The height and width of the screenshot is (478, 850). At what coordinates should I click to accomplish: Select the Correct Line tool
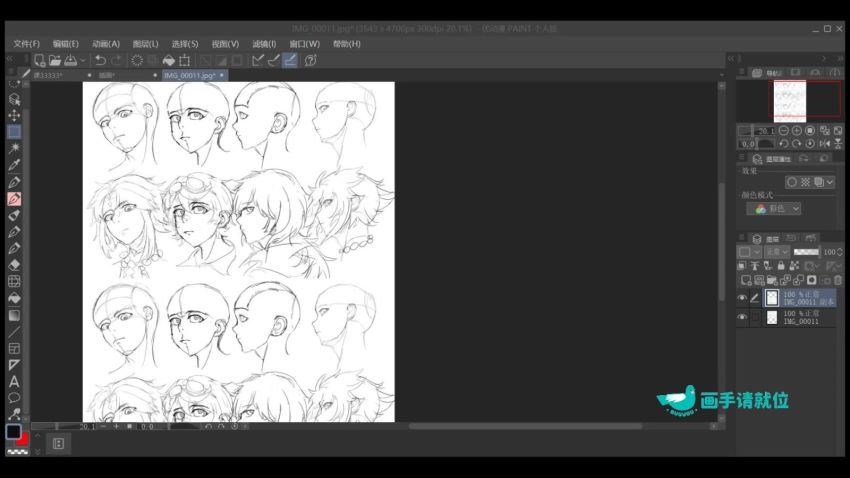[14, 415]
